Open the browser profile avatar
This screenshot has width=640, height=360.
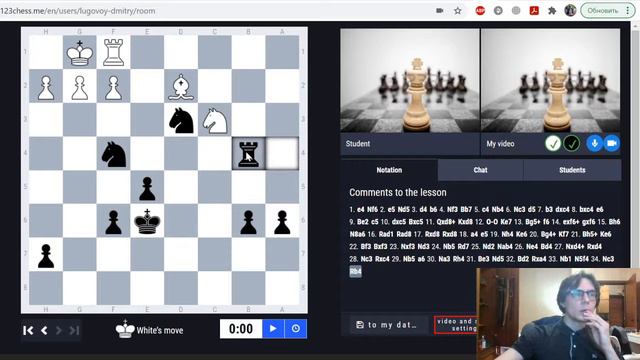tap(570, 11)
